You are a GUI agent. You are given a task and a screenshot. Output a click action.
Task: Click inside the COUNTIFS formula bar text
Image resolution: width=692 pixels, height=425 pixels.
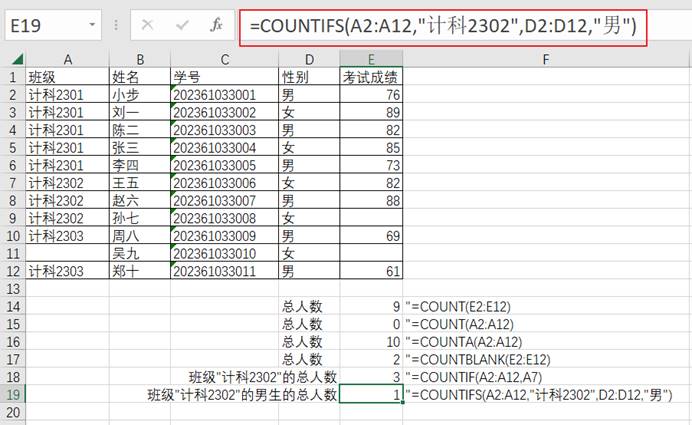(440, 26)
